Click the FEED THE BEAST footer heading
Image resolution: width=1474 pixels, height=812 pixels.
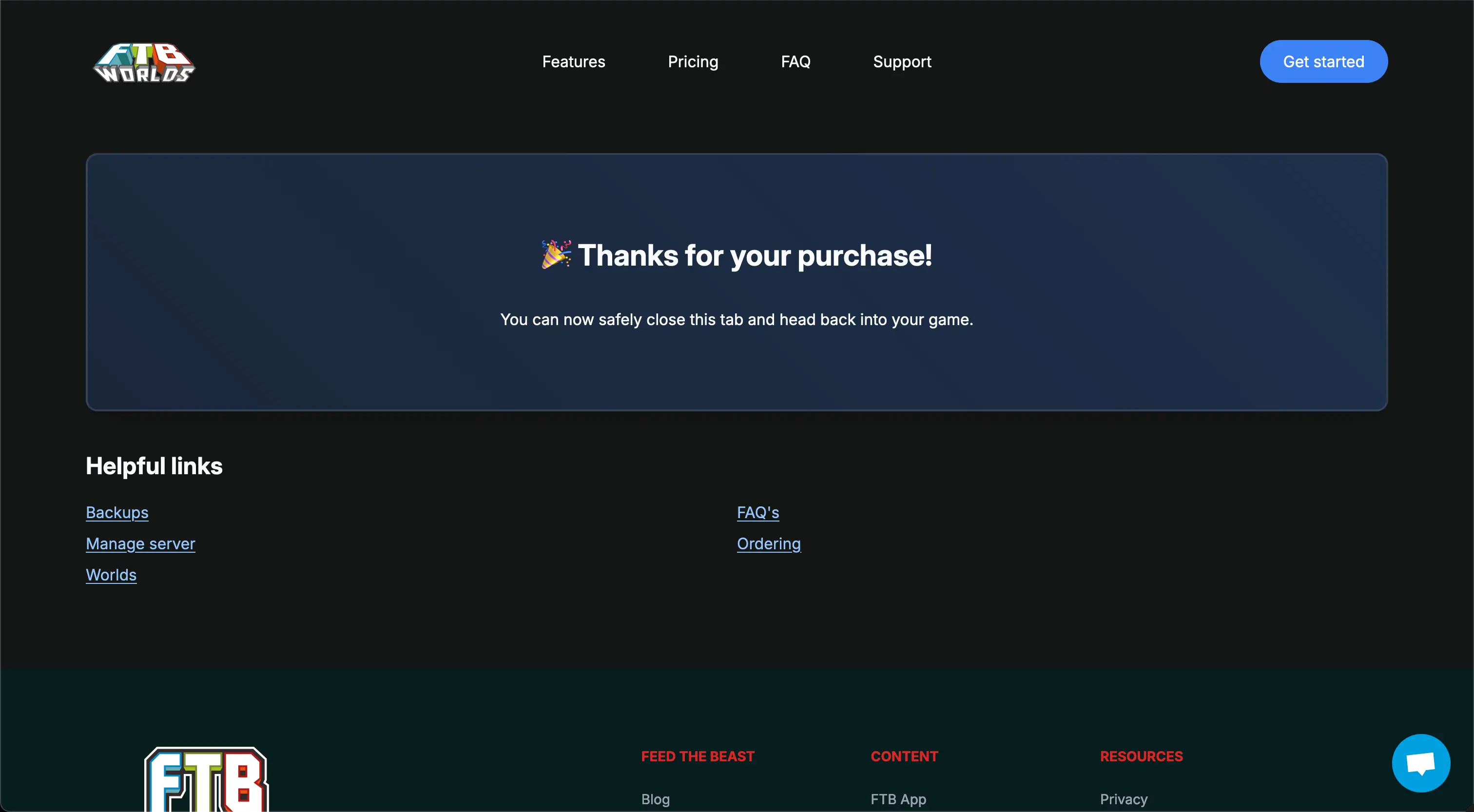click(698, 756)
